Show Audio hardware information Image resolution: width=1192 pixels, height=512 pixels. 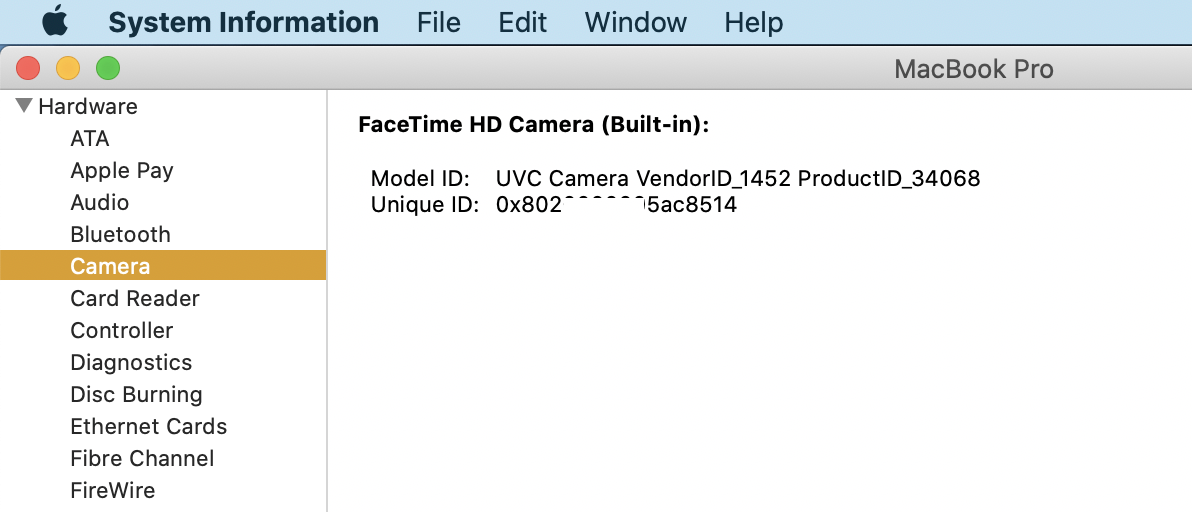click(100, 203)
